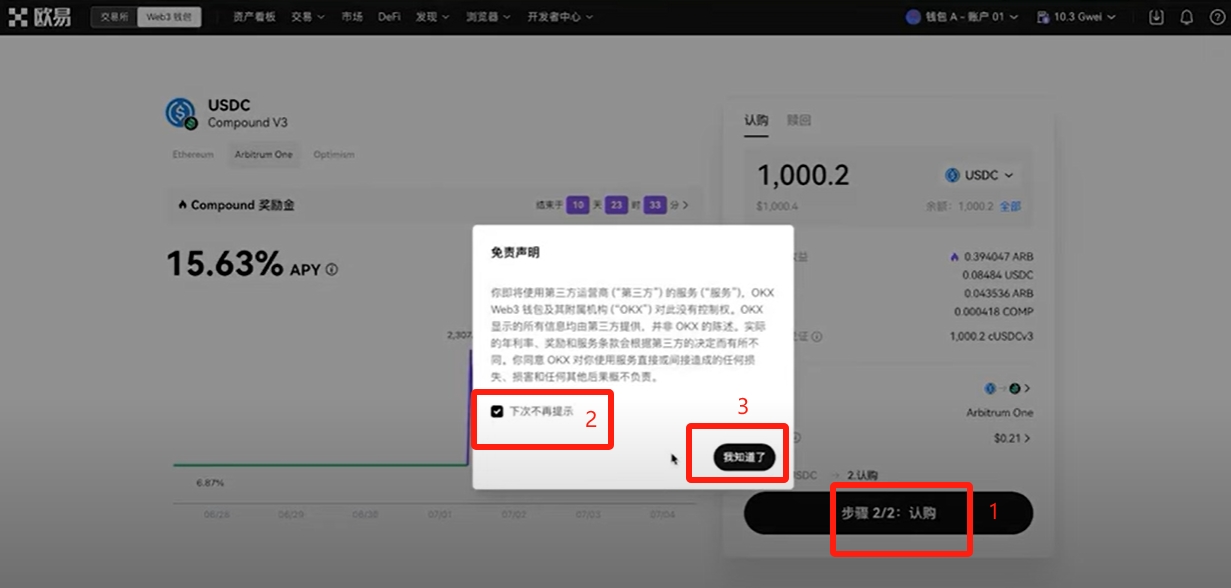Expand the 发现 dropdown menu

click(432, 17)
